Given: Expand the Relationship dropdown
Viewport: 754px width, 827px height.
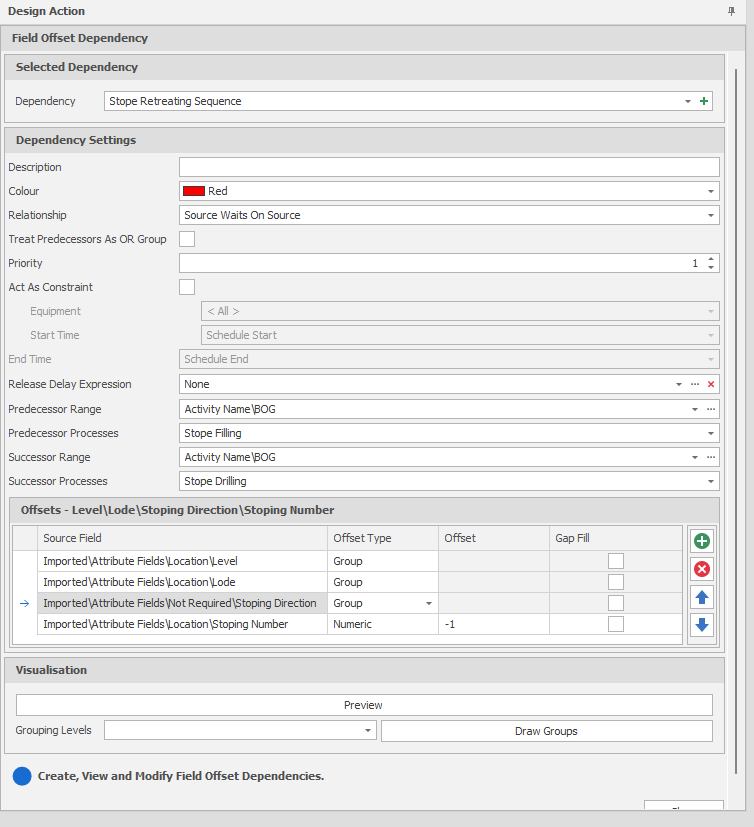Looking at the screenshot, I should click(711, 215).
